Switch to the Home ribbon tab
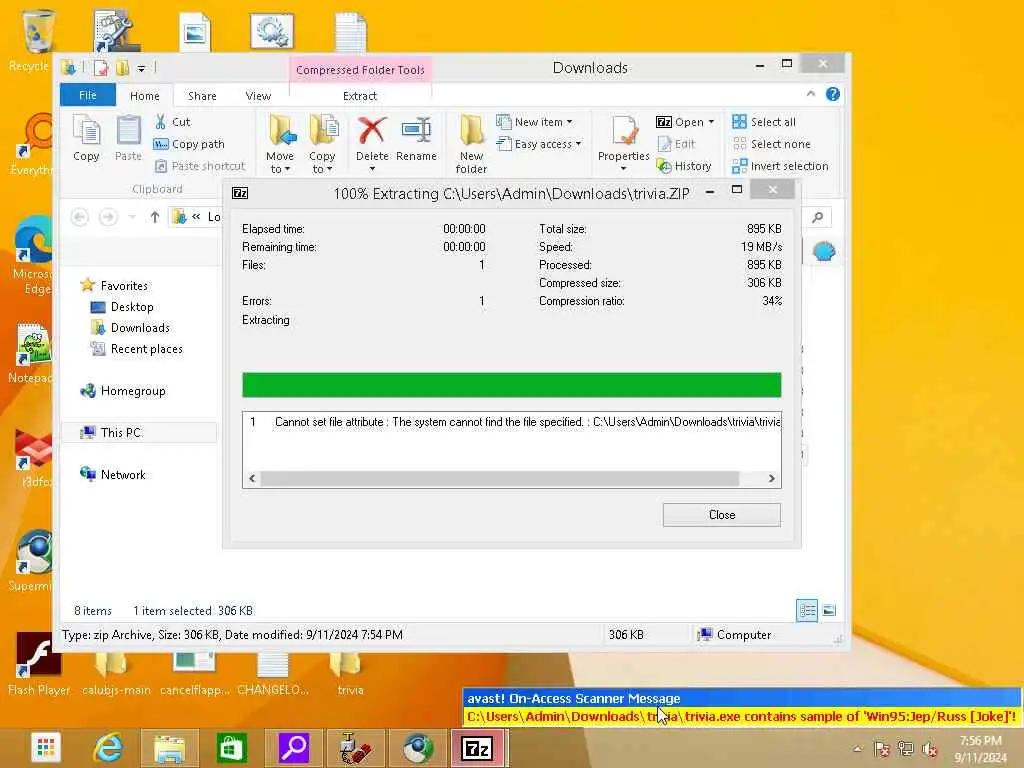The width and height of the screenshot is (1024, 768). click(x=144, y=95)
